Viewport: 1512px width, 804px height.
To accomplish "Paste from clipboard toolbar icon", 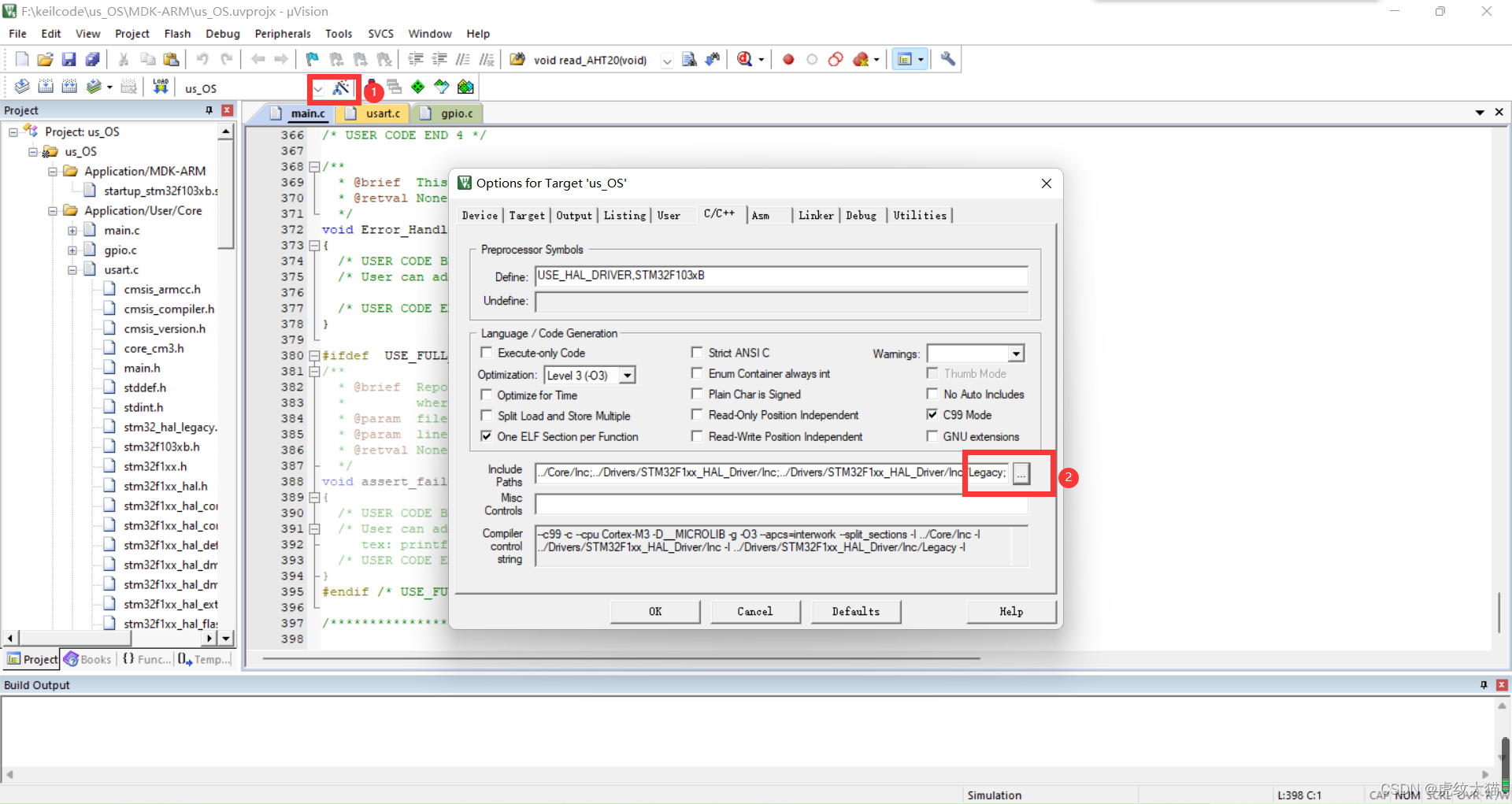I will point(171,59).
